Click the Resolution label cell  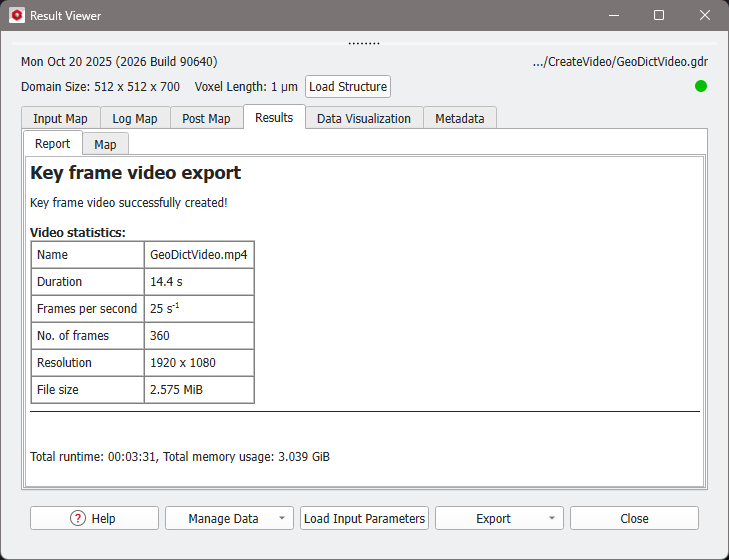[x=87, y=363]
